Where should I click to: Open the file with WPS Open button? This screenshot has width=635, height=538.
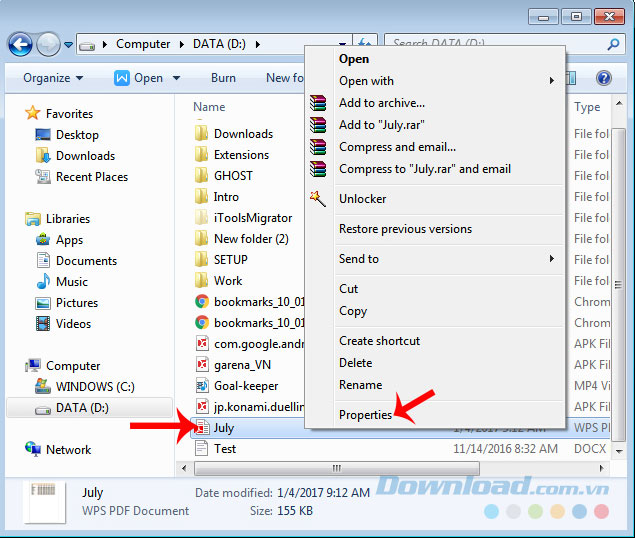(139, 78)
